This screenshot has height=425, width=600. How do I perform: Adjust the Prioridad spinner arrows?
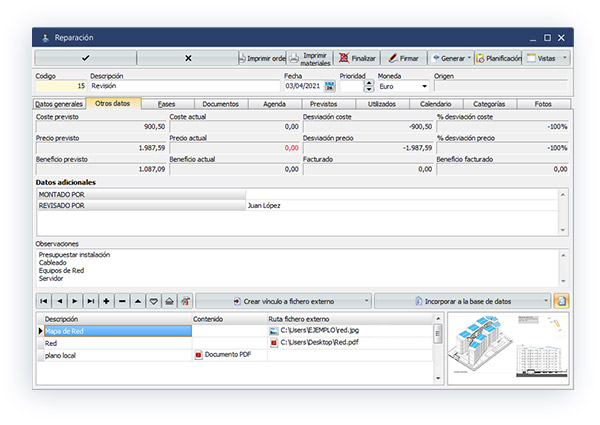367,87
